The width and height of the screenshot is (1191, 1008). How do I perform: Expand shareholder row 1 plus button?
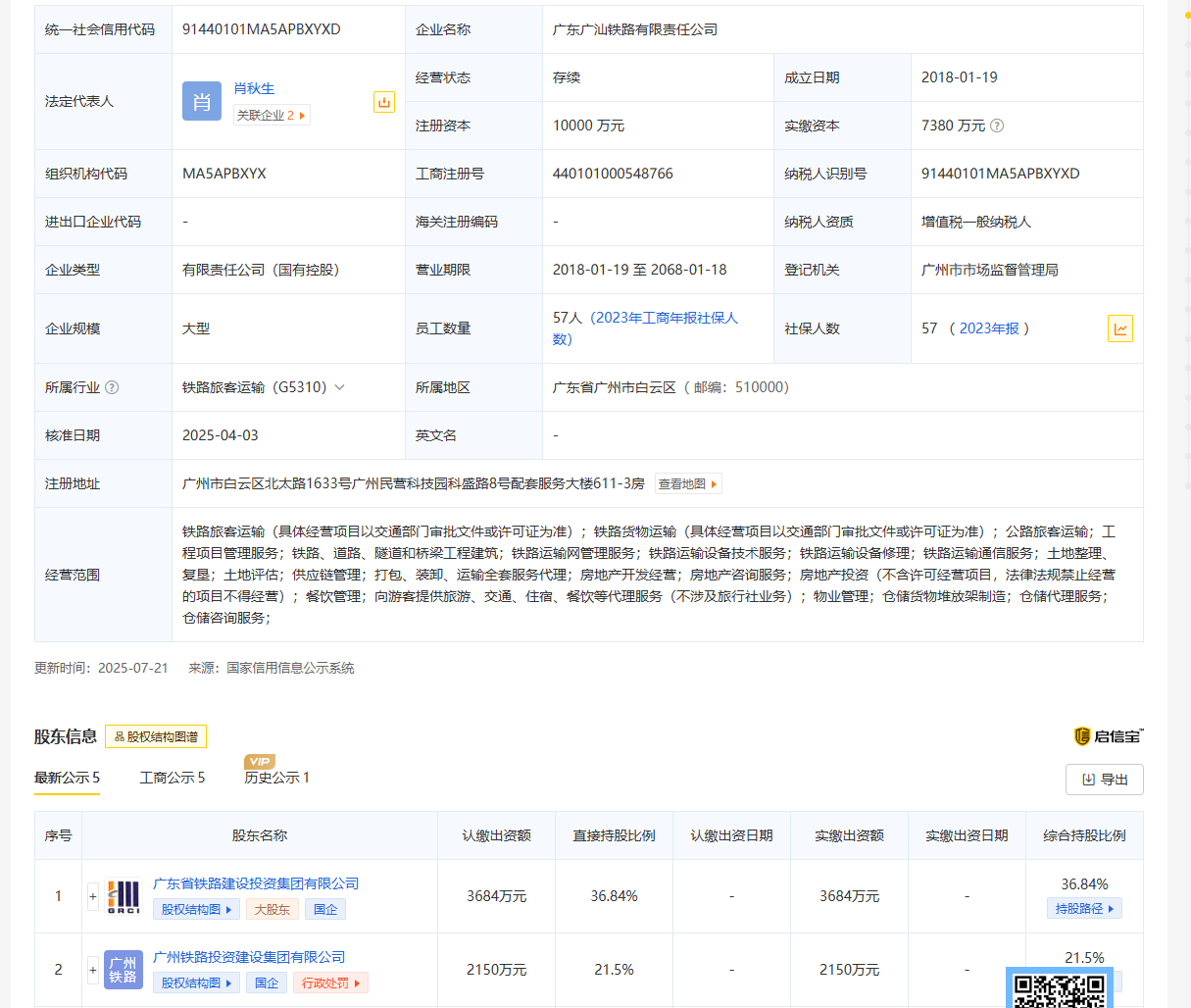pos(93,896)
